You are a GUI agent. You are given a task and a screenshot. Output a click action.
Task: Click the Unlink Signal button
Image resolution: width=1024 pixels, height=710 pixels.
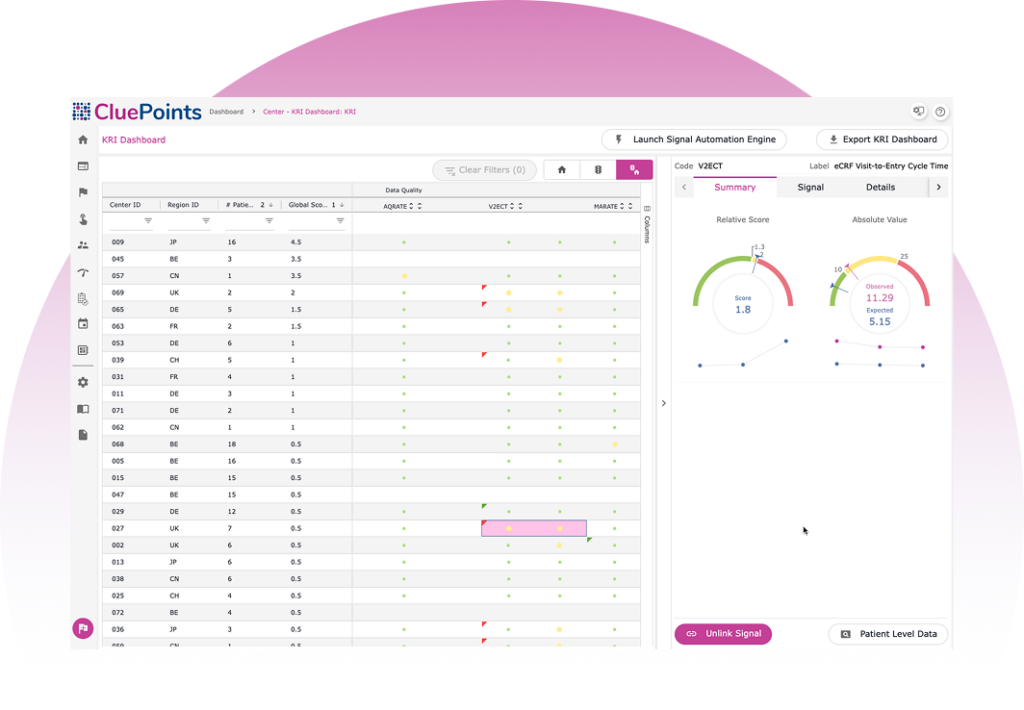723,634
